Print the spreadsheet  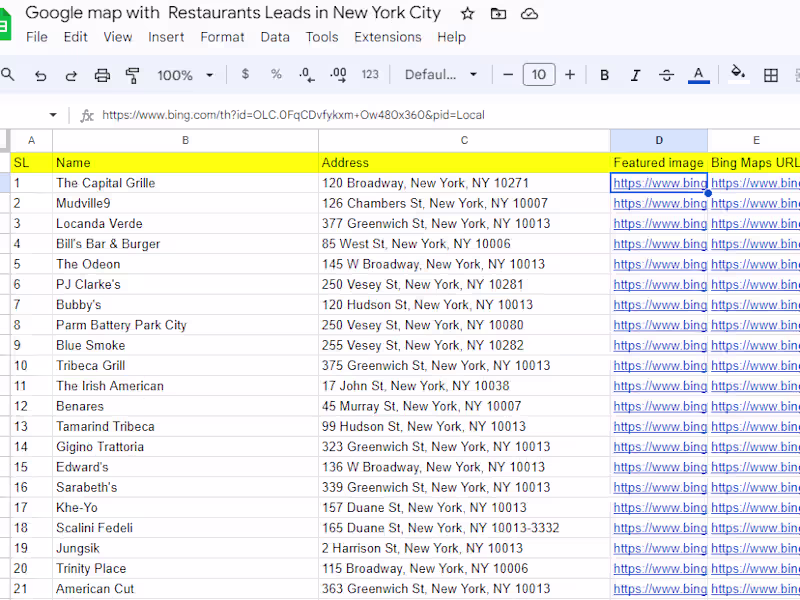tap(102, 76)
